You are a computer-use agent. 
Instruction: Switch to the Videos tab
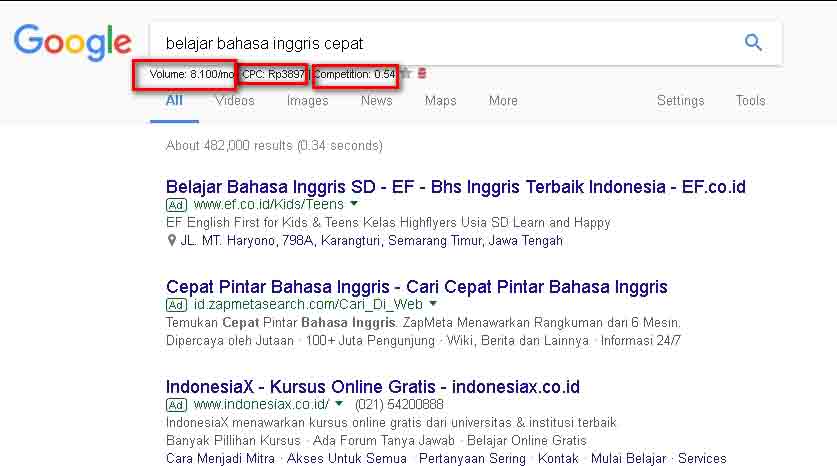[235, 100]
